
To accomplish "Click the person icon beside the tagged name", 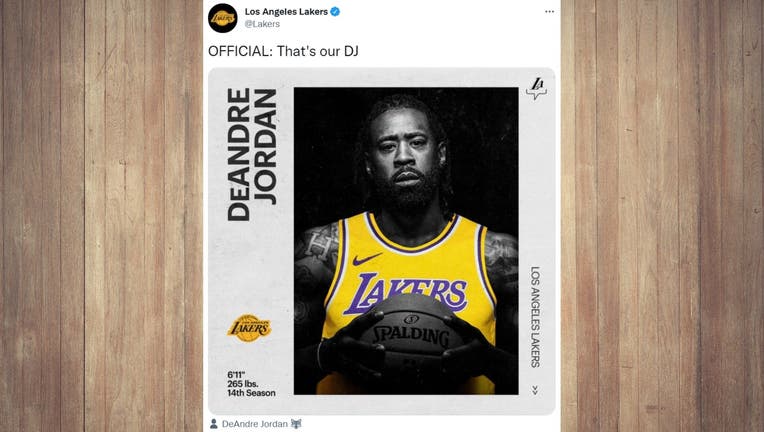I will click(x=213, y=424).
